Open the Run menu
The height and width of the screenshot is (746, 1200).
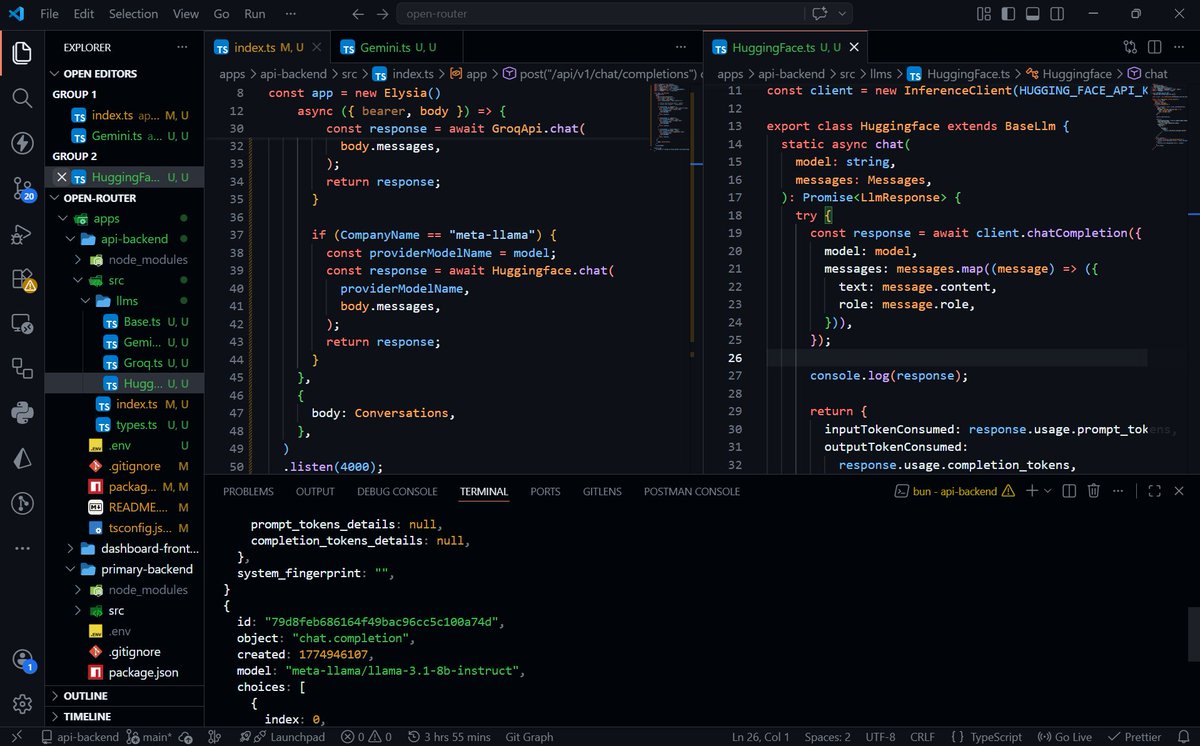coord(255,14)
